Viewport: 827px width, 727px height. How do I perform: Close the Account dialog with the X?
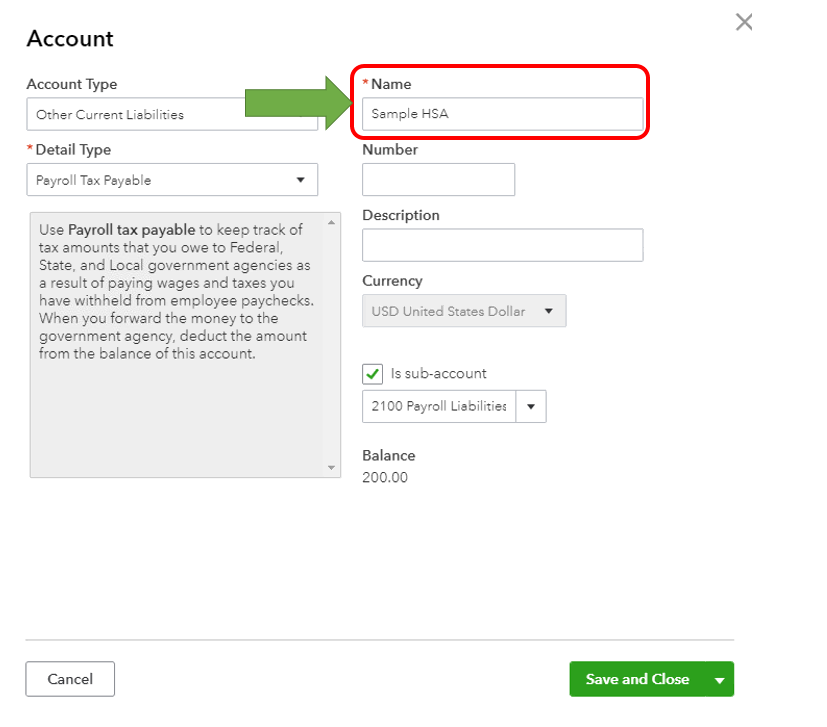[744, 22]
